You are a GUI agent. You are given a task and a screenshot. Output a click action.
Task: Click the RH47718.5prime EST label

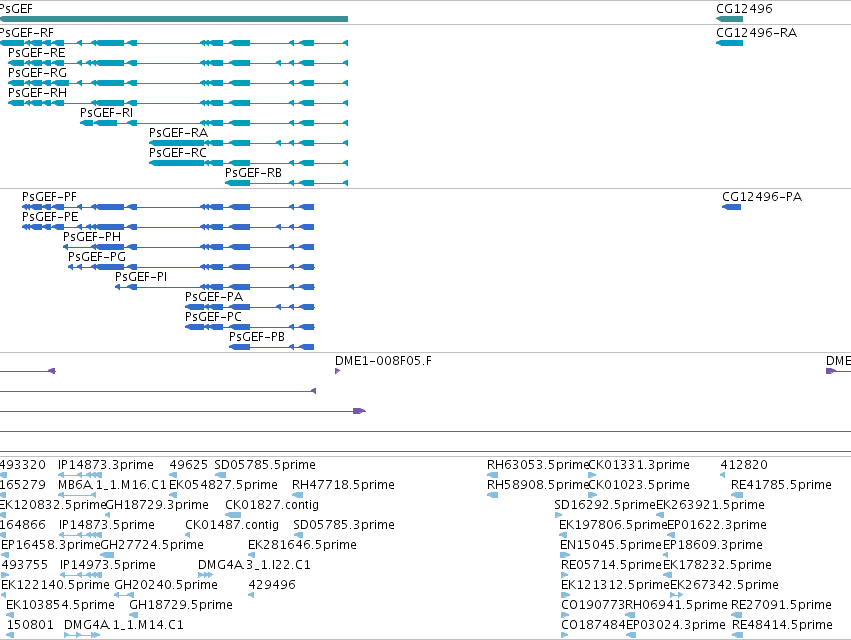click(x=343, y=485)
